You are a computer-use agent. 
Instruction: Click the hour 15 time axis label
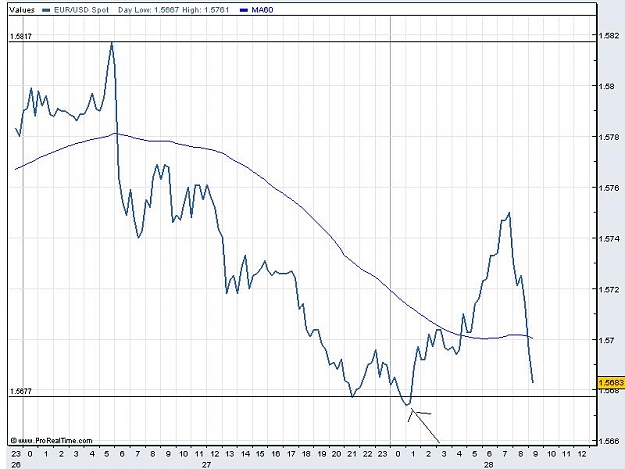pos(260,454)
